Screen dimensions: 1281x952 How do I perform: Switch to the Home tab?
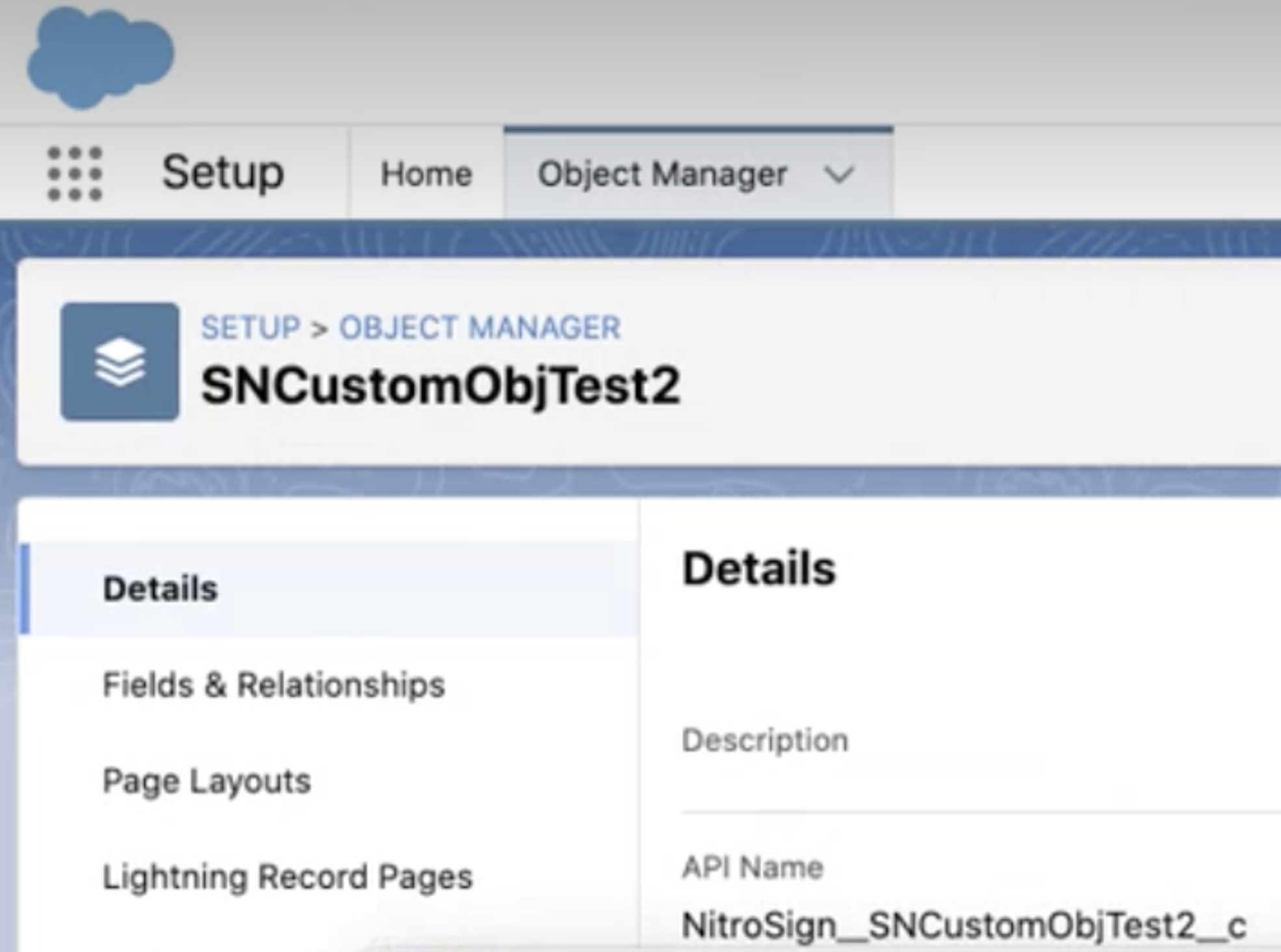pyautogui.click(x=426, y=174)
